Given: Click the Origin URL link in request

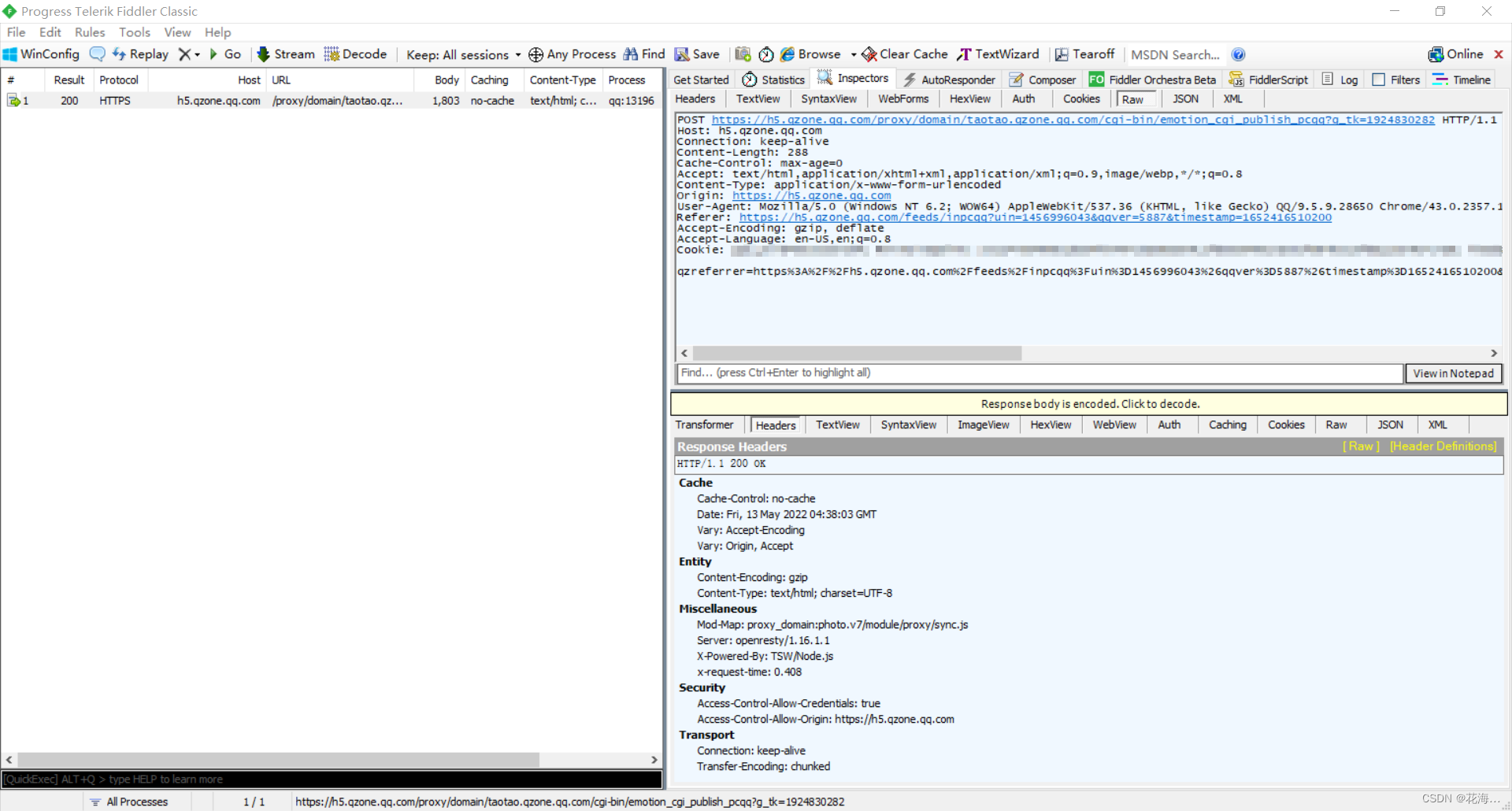Looking at the screenshot, I should (x=811, y=195).
